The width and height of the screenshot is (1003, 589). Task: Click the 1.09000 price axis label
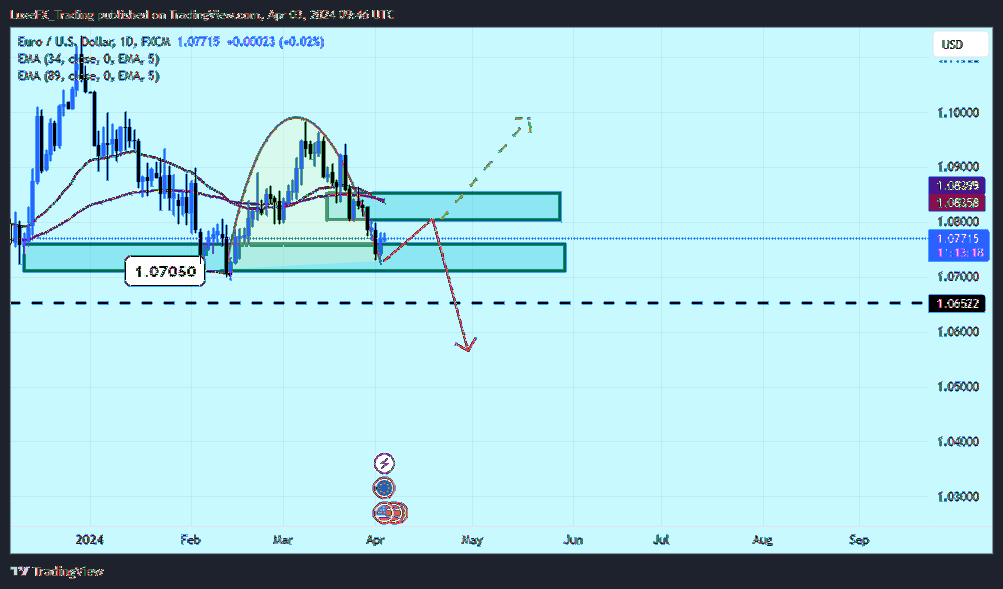point(958,166)
